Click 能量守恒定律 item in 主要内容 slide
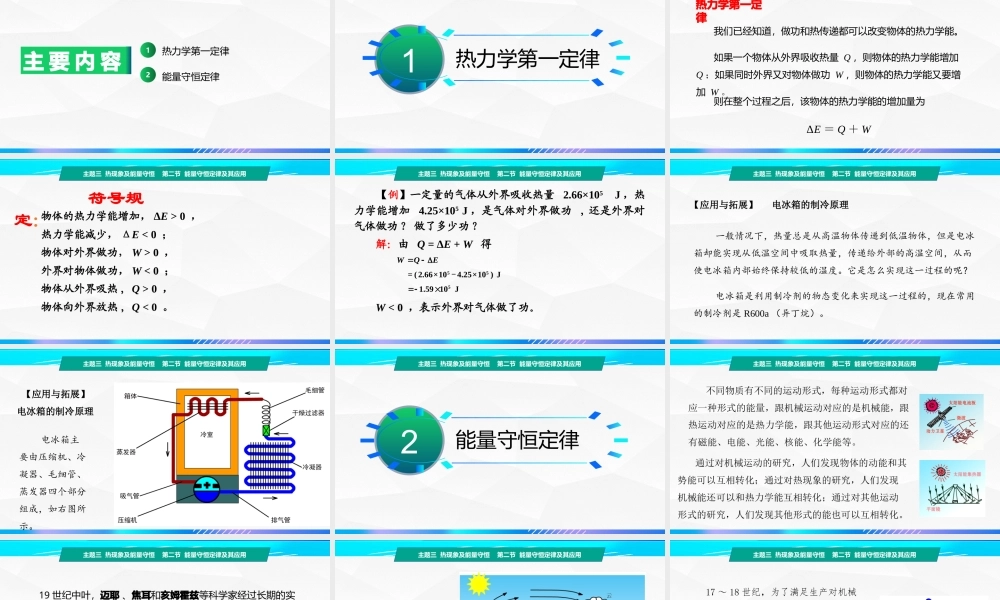Image resolution: width=1000 pixels, height=600 pixels. (191, 77)
